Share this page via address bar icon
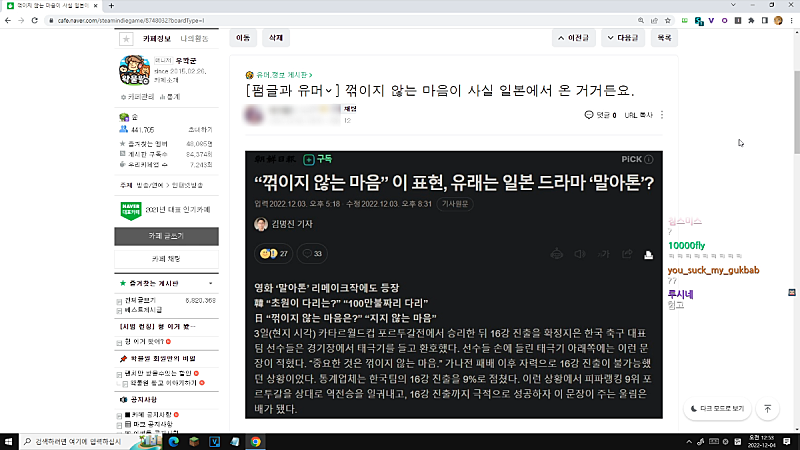Image resolution: width=800 pixels, height=450 pixels. tap(654, 20)
